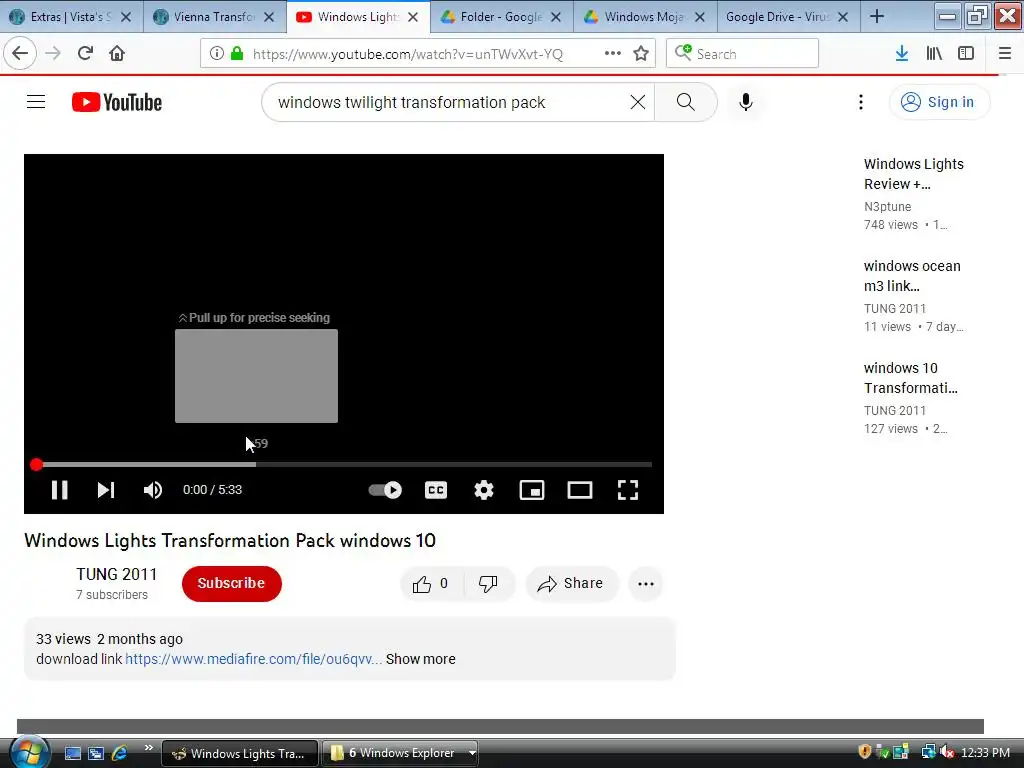Focus the Firefox Search box

(x=743, y=54)
